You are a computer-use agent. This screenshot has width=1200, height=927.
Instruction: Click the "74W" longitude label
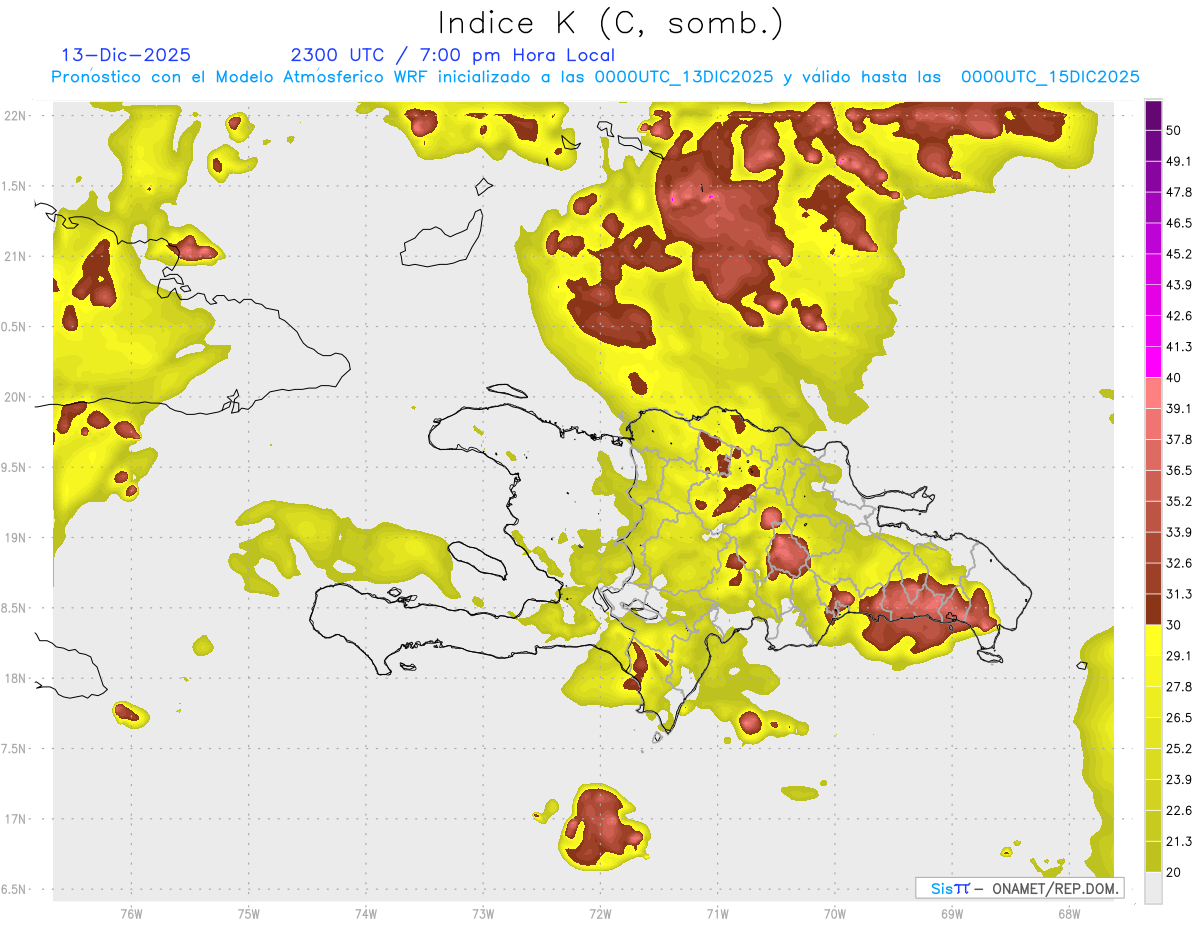click(x=366, y=913)
